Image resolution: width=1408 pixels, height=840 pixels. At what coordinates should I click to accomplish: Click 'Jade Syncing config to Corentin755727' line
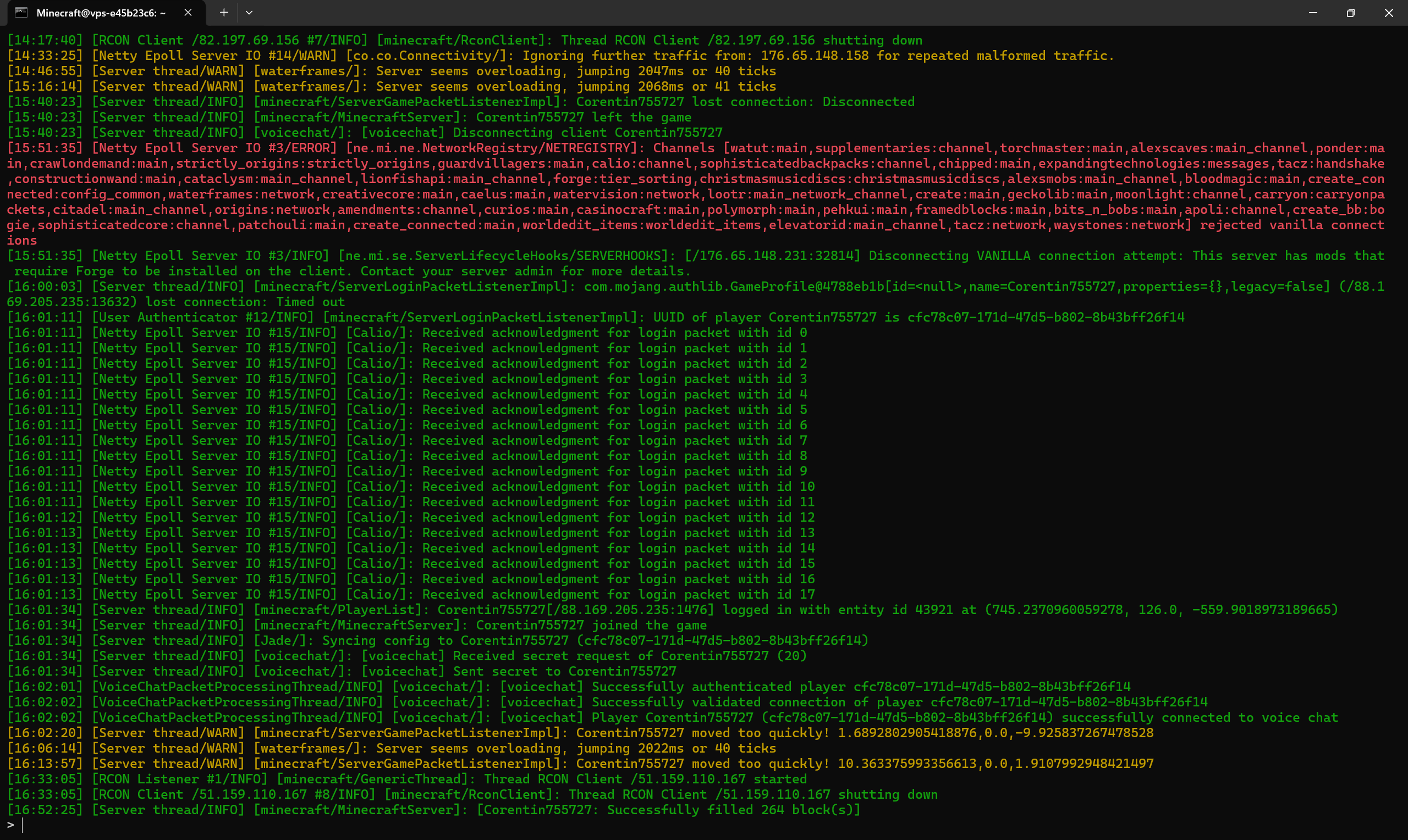tap(438, 641)
